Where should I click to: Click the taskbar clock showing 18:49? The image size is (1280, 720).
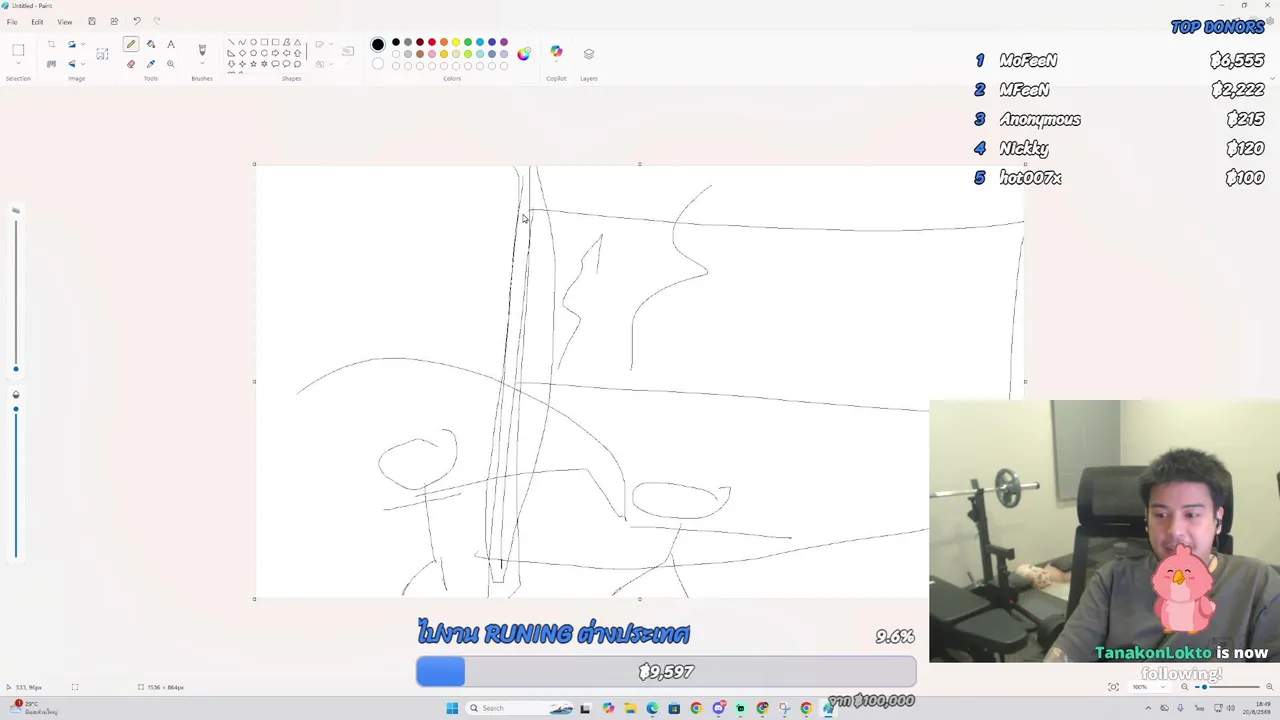pos(1256,708)
